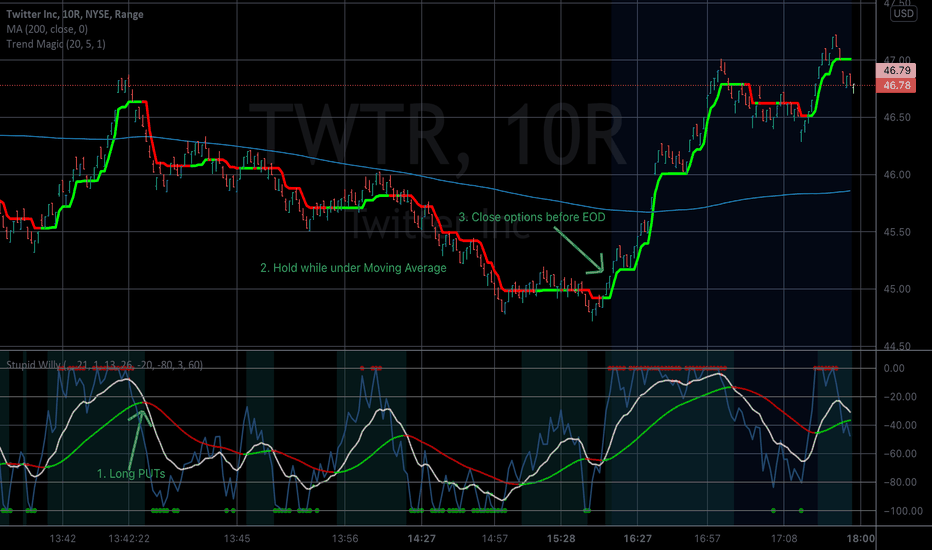Click the 45.50 price axis label
The height and width of the screenshot is (550, 932).
pyautogui.click(x=896, y=232)
